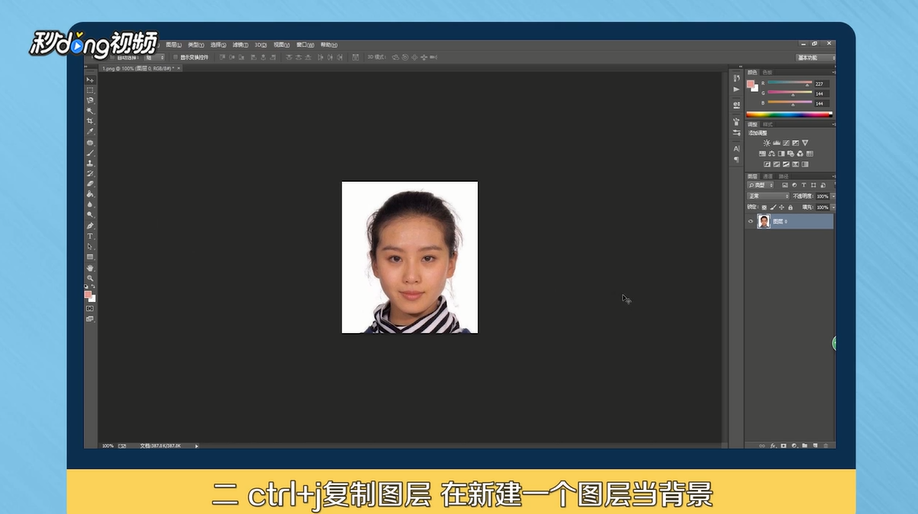Open the fill 100% dropdown arrow
Image resolution: width=918 pixels, height=514 pixels.
[x=833, y=207]
